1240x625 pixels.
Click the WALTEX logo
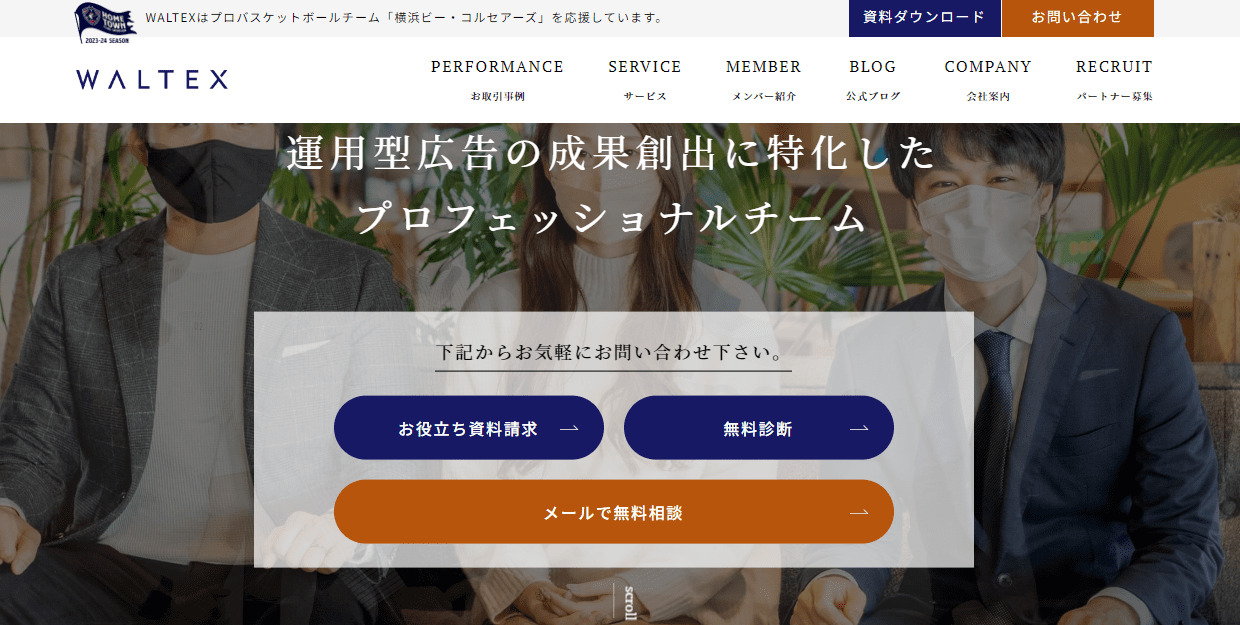(x=152, y=80)
